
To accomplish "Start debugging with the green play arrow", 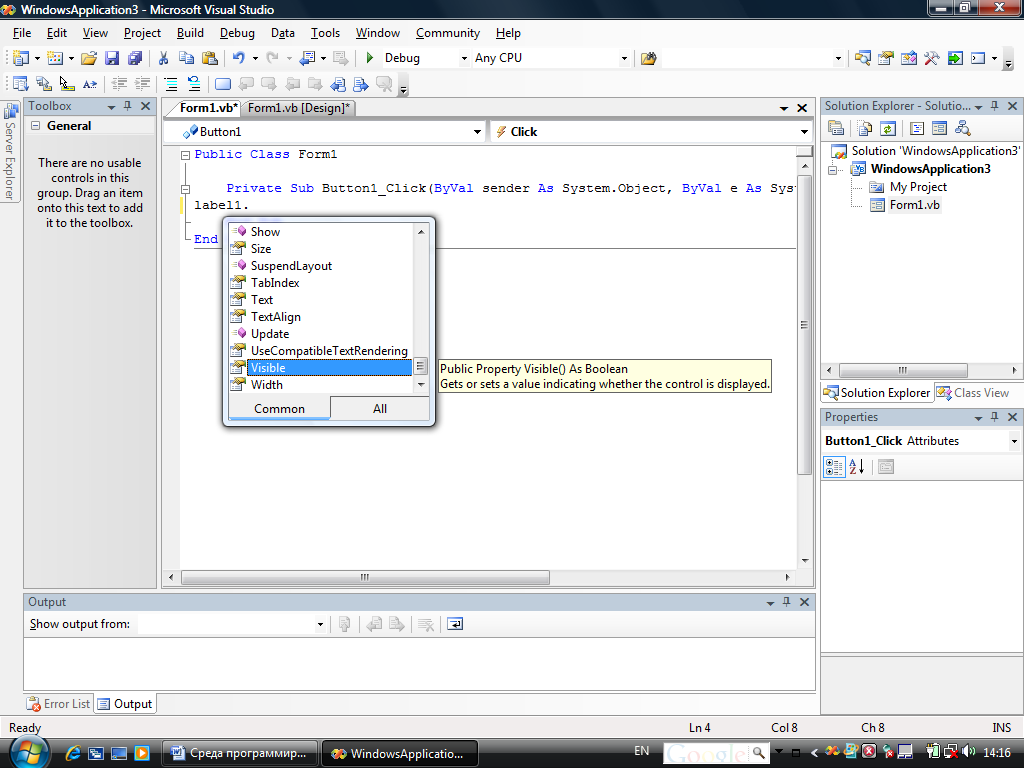I will click(x=370, y=58).
